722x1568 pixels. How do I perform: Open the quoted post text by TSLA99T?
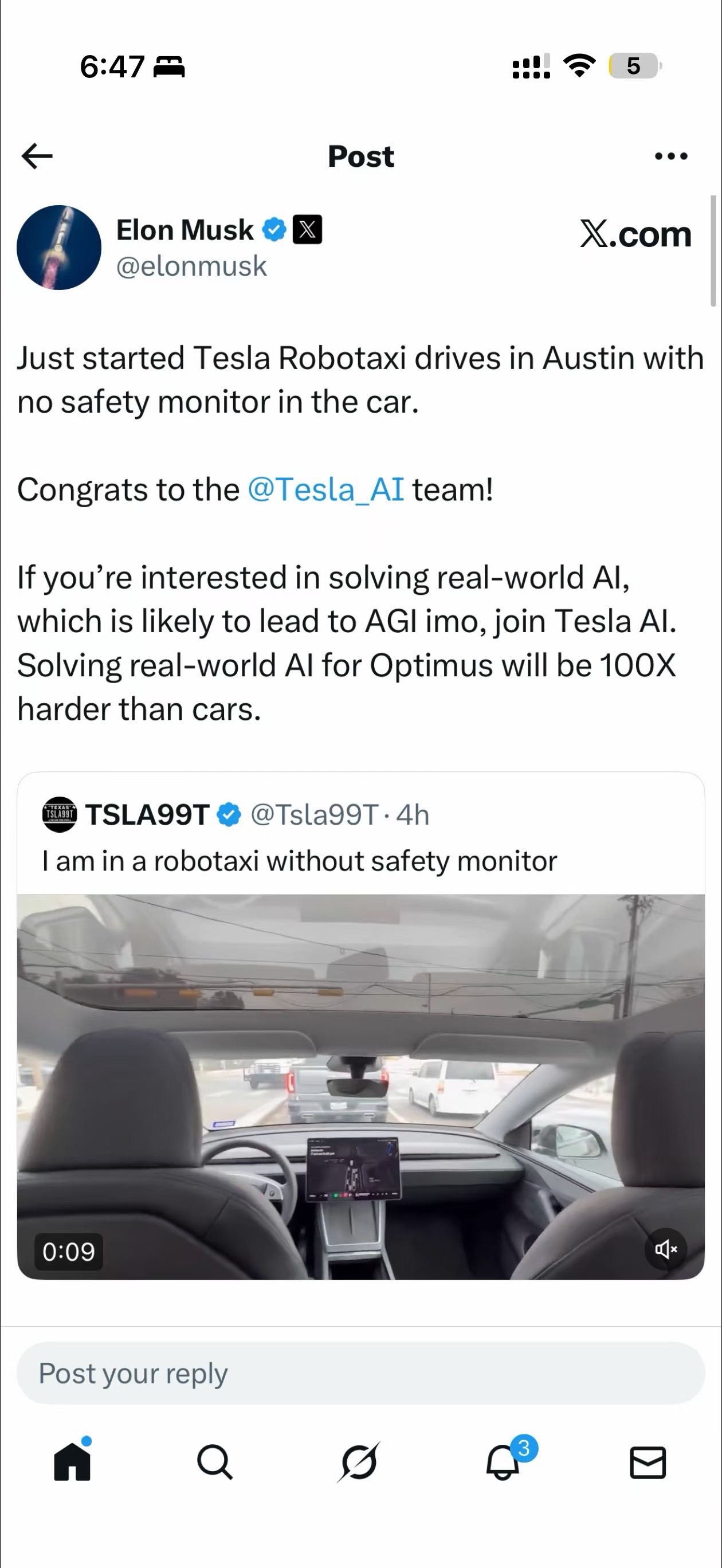(299, 861)
